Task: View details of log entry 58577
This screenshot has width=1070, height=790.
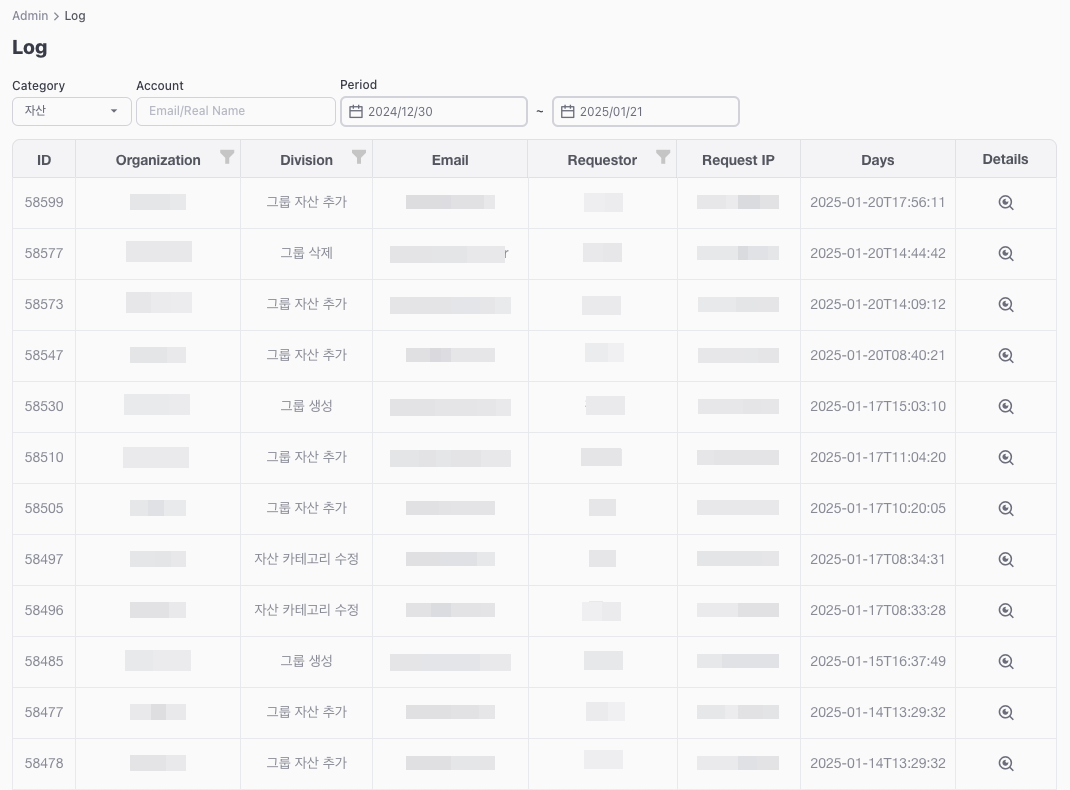Action: pos(1006,254)
